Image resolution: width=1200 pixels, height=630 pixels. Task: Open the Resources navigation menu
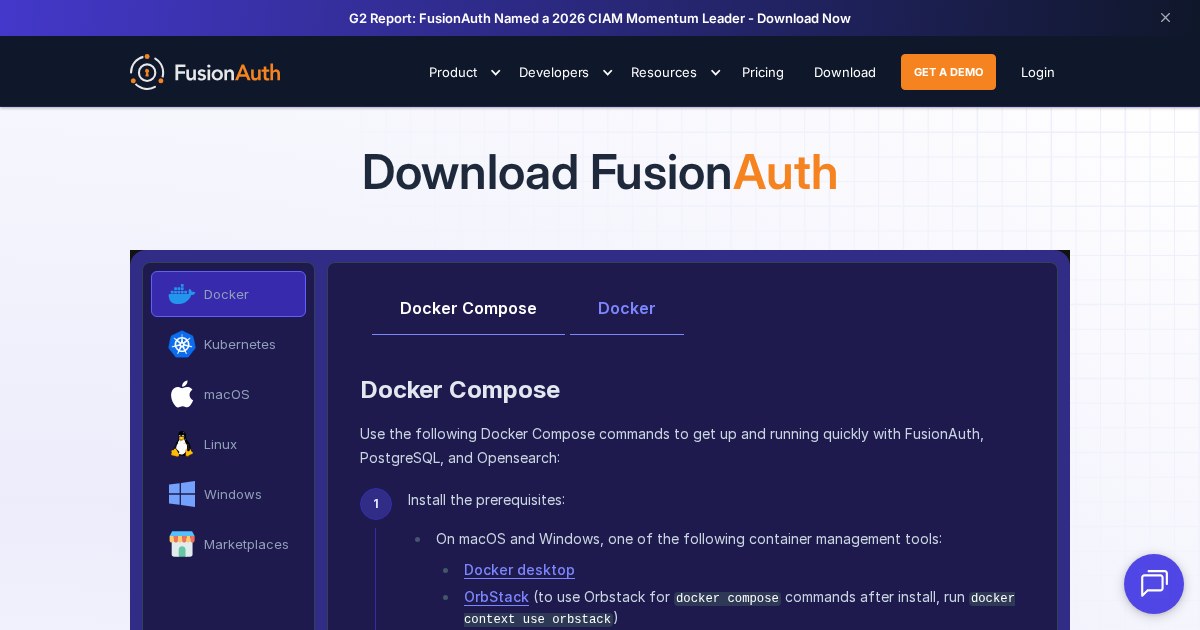pyautogui.click(x=664, y=72)
